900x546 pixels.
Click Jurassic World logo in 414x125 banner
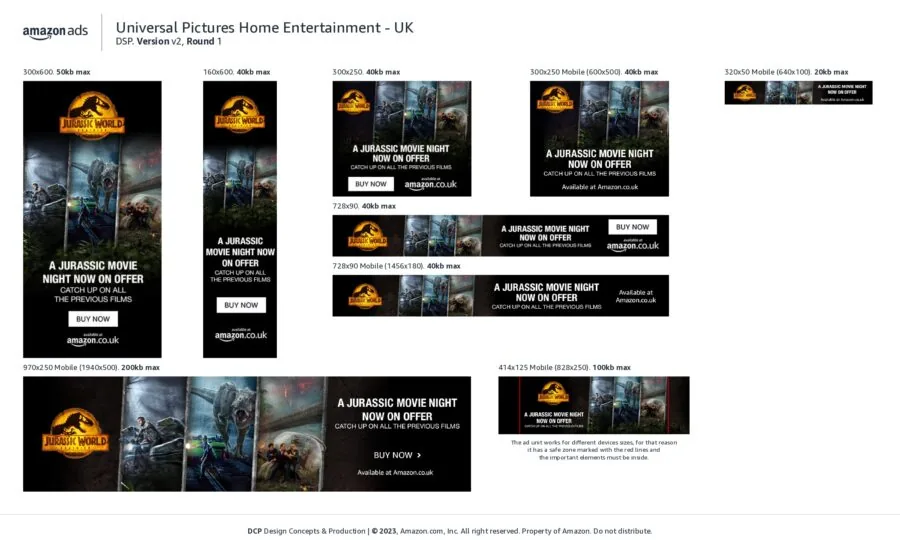pos(553,393)
